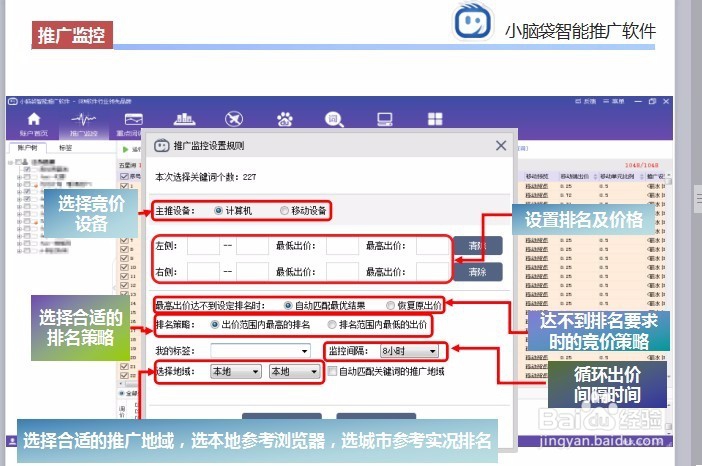The image size is (702, 466).
Task: Choose 自动匹配最优结果 option
Action: [x=288, y=306]
